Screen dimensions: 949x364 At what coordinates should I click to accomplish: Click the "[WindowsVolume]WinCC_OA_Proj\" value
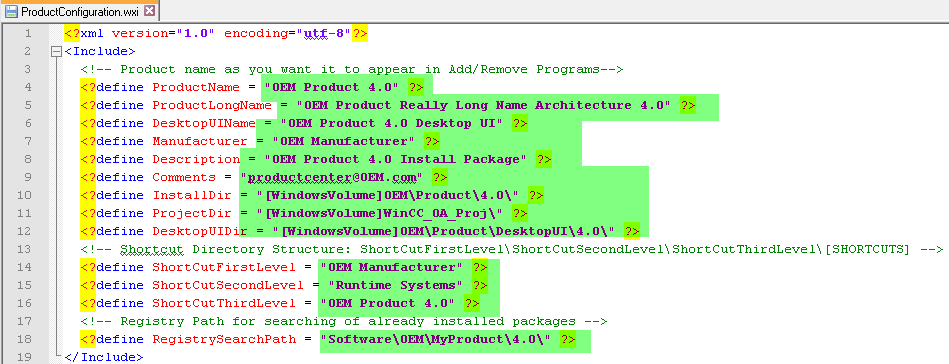click(x=380, y=213)
